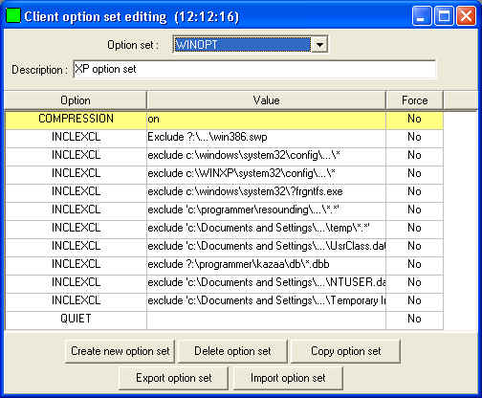Toggle Force value for QUIET row

[x=414, y=319]
